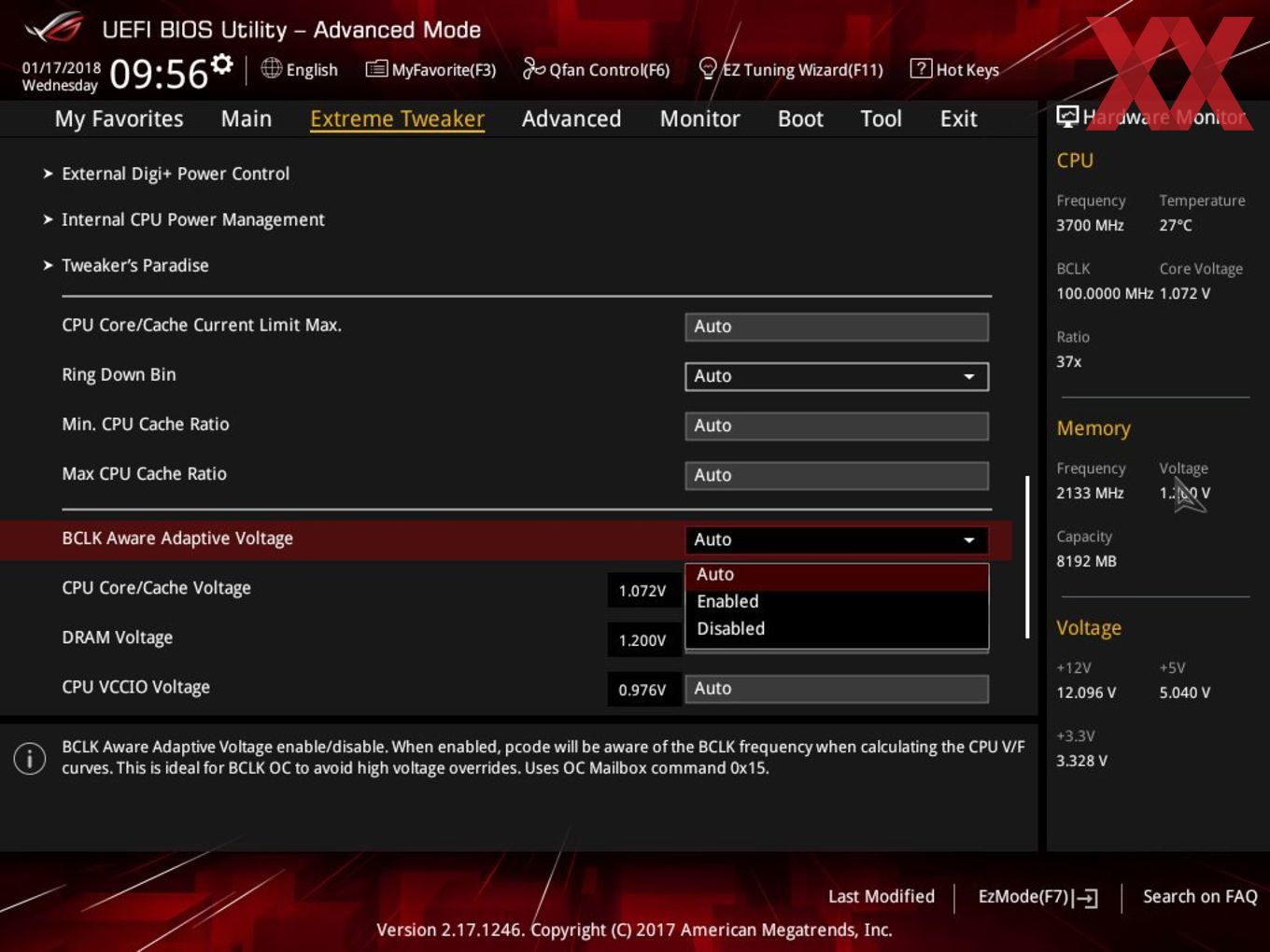Click memory capacity 8192 MB value
Screen dimensions: 1270x952
(x=1086, y=561)
